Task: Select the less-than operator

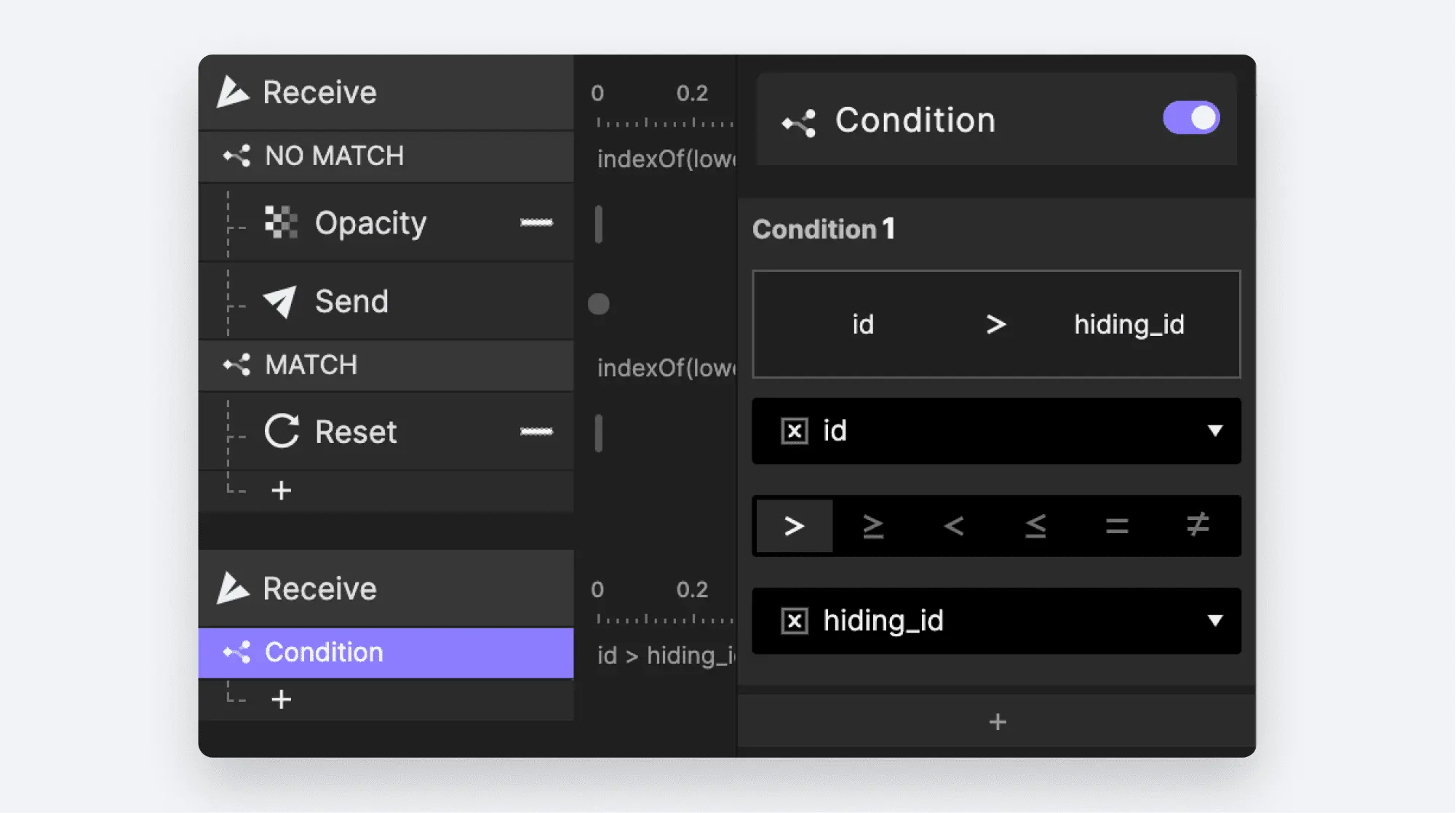Action: point(954,526)
